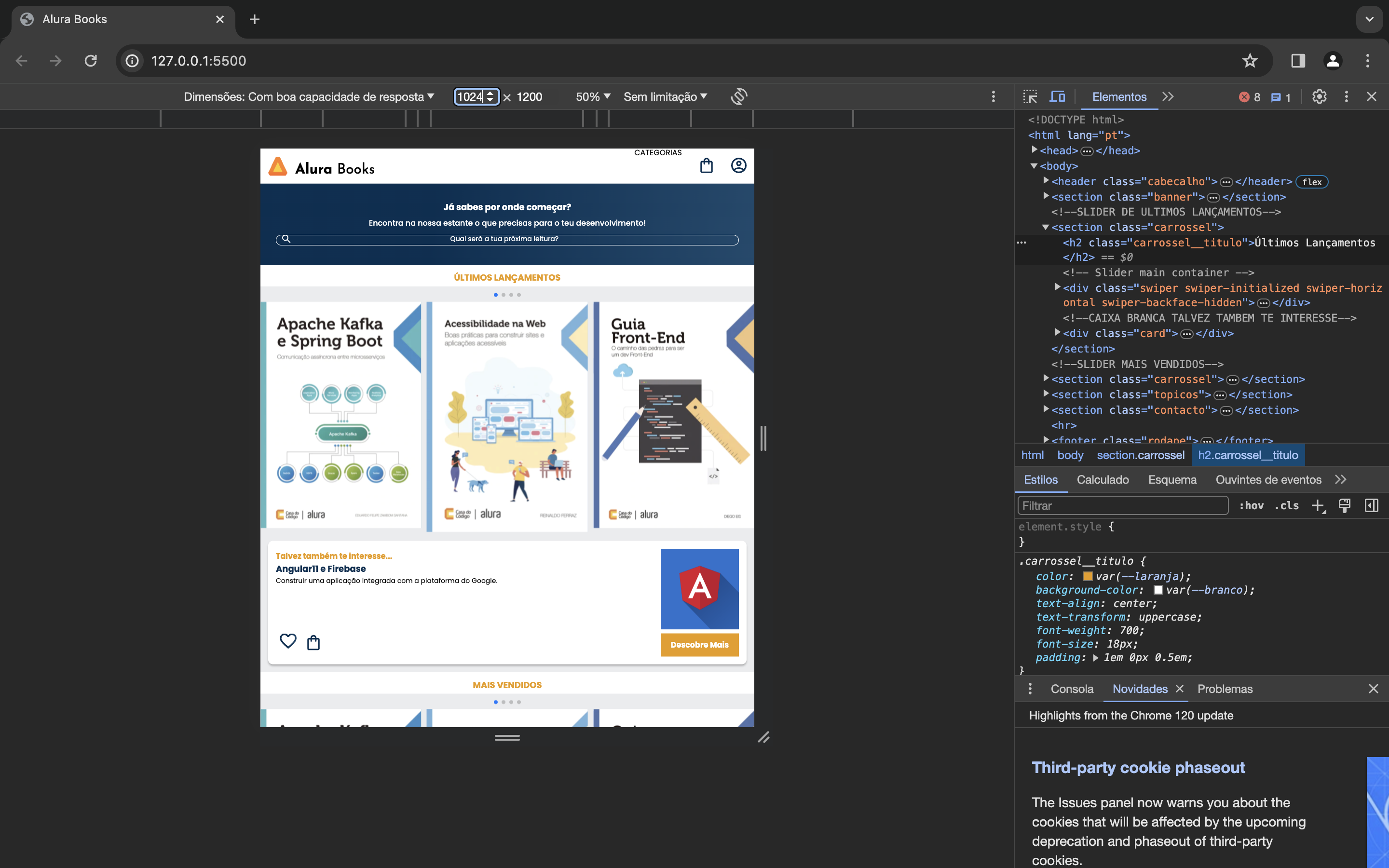
Task: Click the search magnifier in banner
Action: point(286,239)
